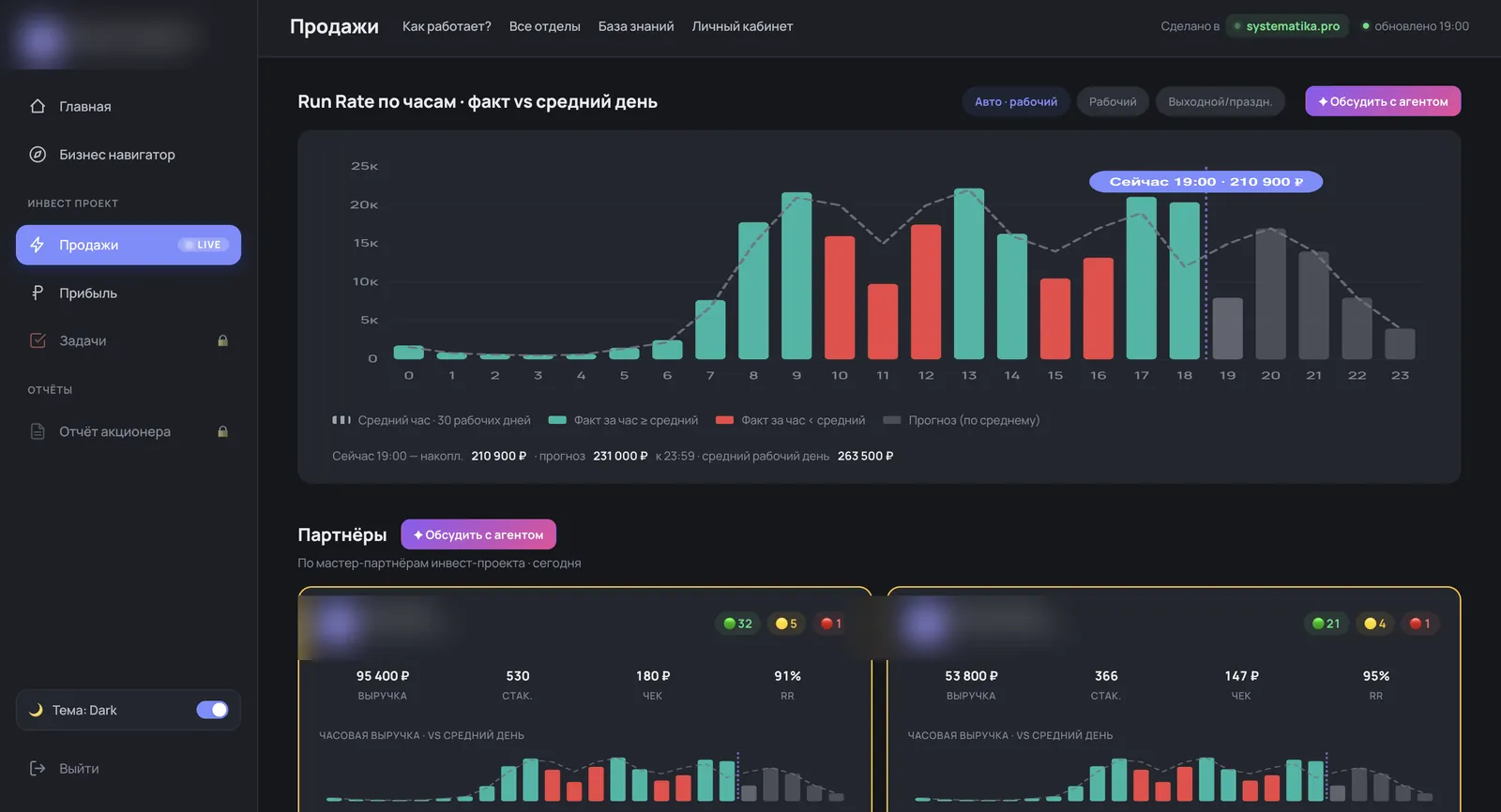1501x812 pixels.
Task: Toggle legend Средний час · 30 рабочих дней
Action: [432, 420]
